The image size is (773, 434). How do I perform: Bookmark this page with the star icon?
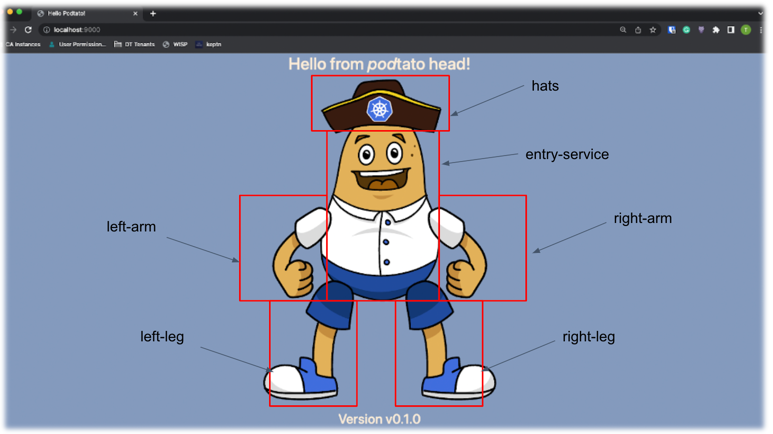(653, 30)
